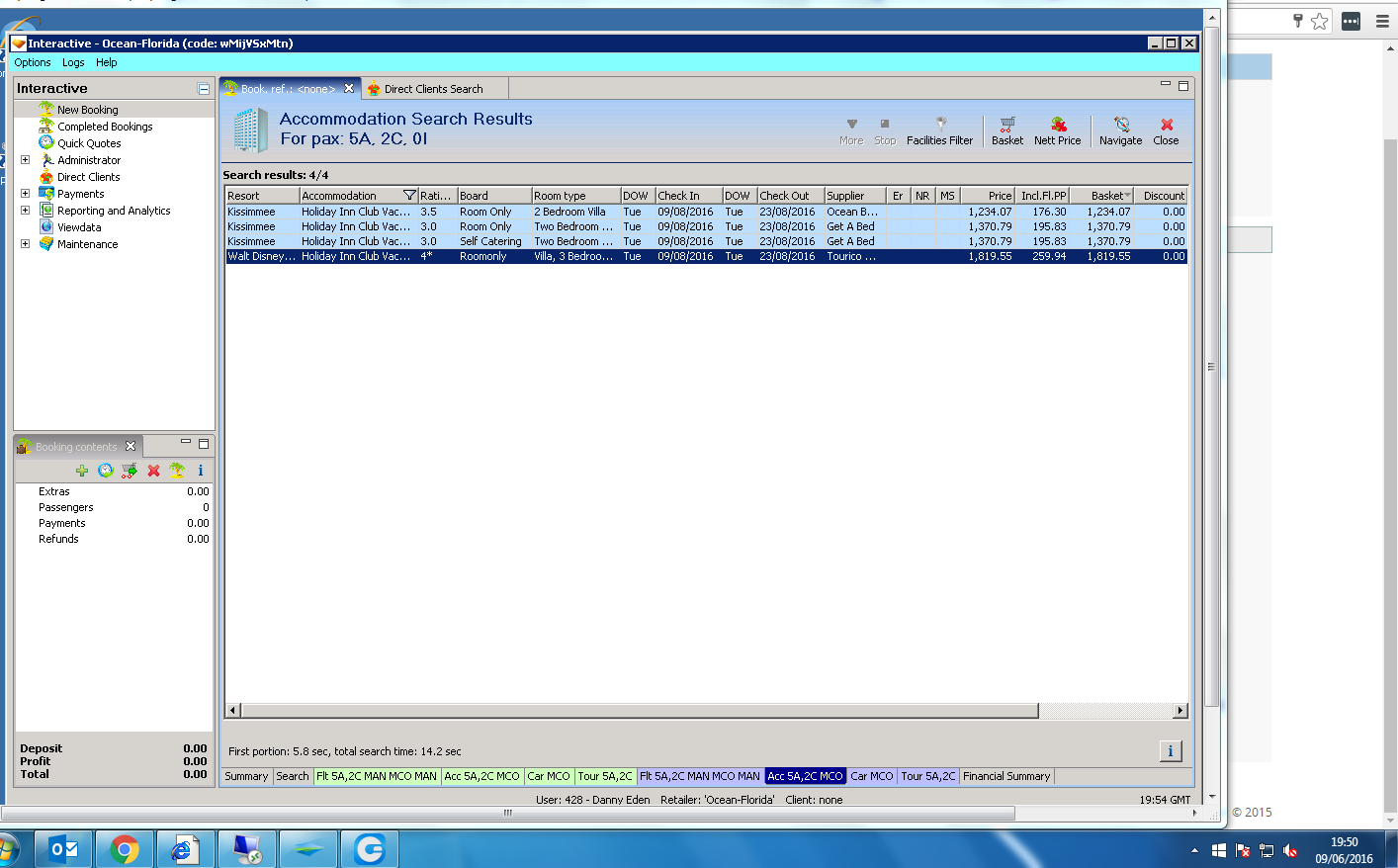This screenshot has height=868, width=1398.
Task: Click the info button below search results
Action: pyautogui.click(x=1171, y=751)
